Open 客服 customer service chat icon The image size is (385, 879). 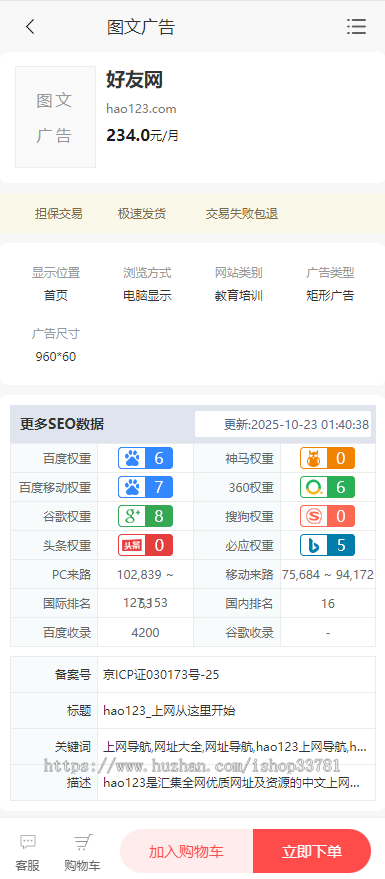[x=27, y=852]
